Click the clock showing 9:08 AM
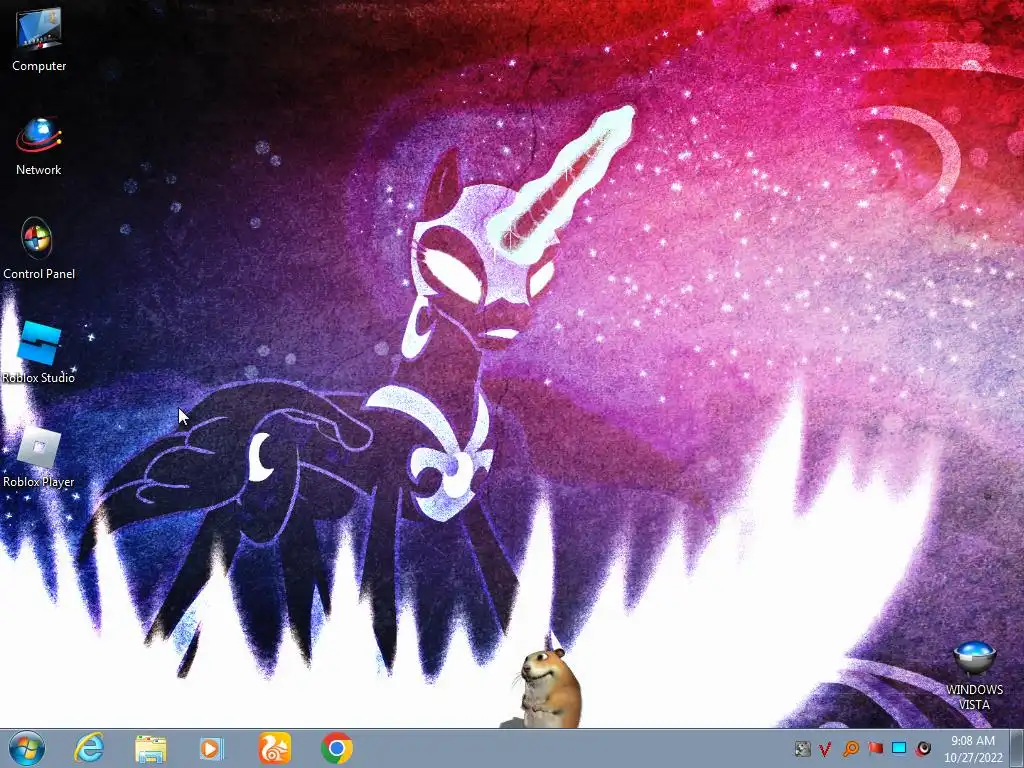 (x=972, y=749)
